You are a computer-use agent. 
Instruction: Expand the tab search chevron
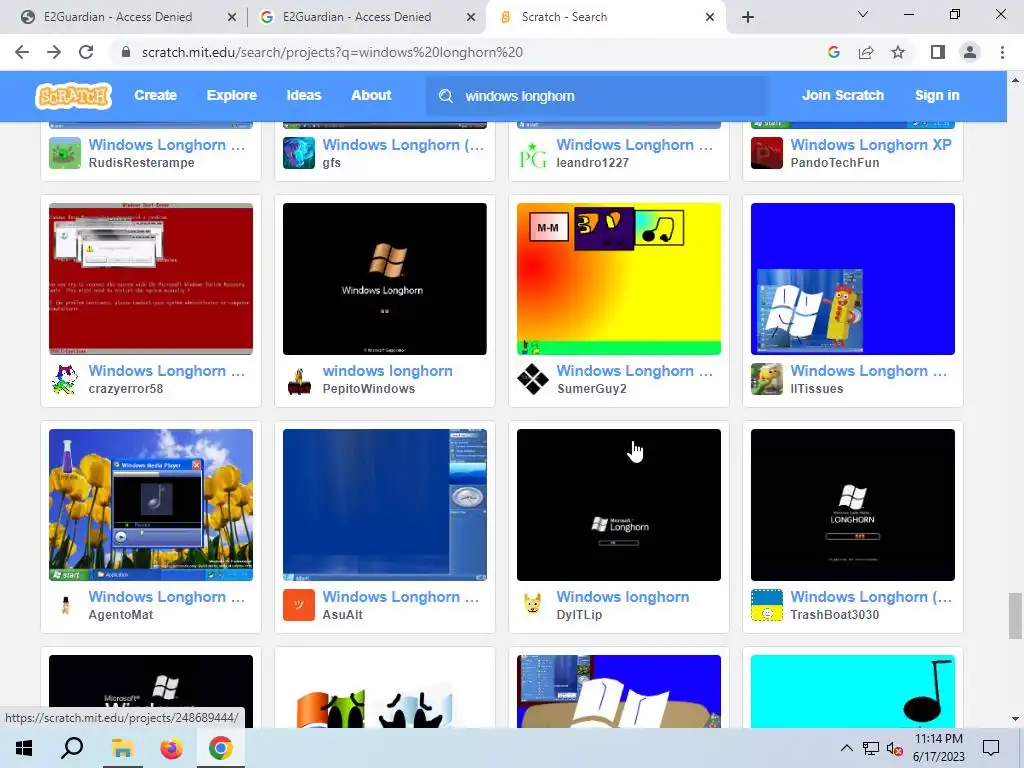coord(863,14)
